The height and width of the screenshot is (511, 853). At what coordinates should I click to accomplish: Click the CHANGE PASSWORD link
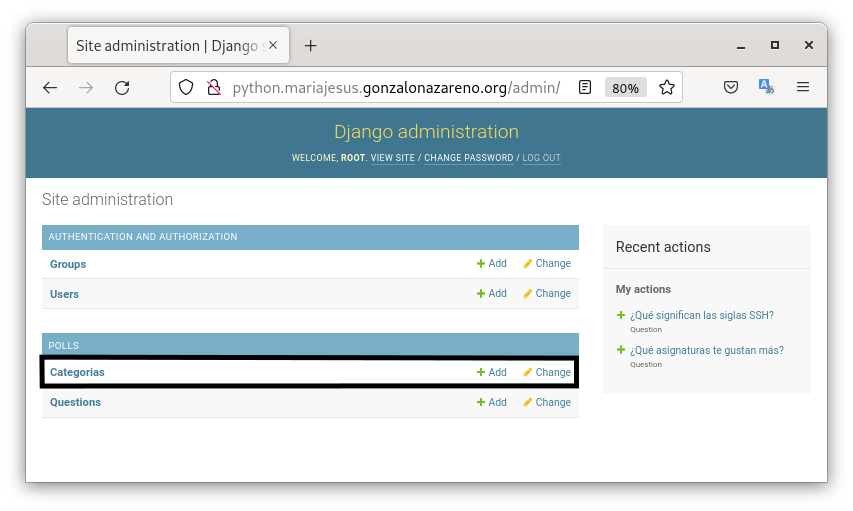click(x=468, y=158)
